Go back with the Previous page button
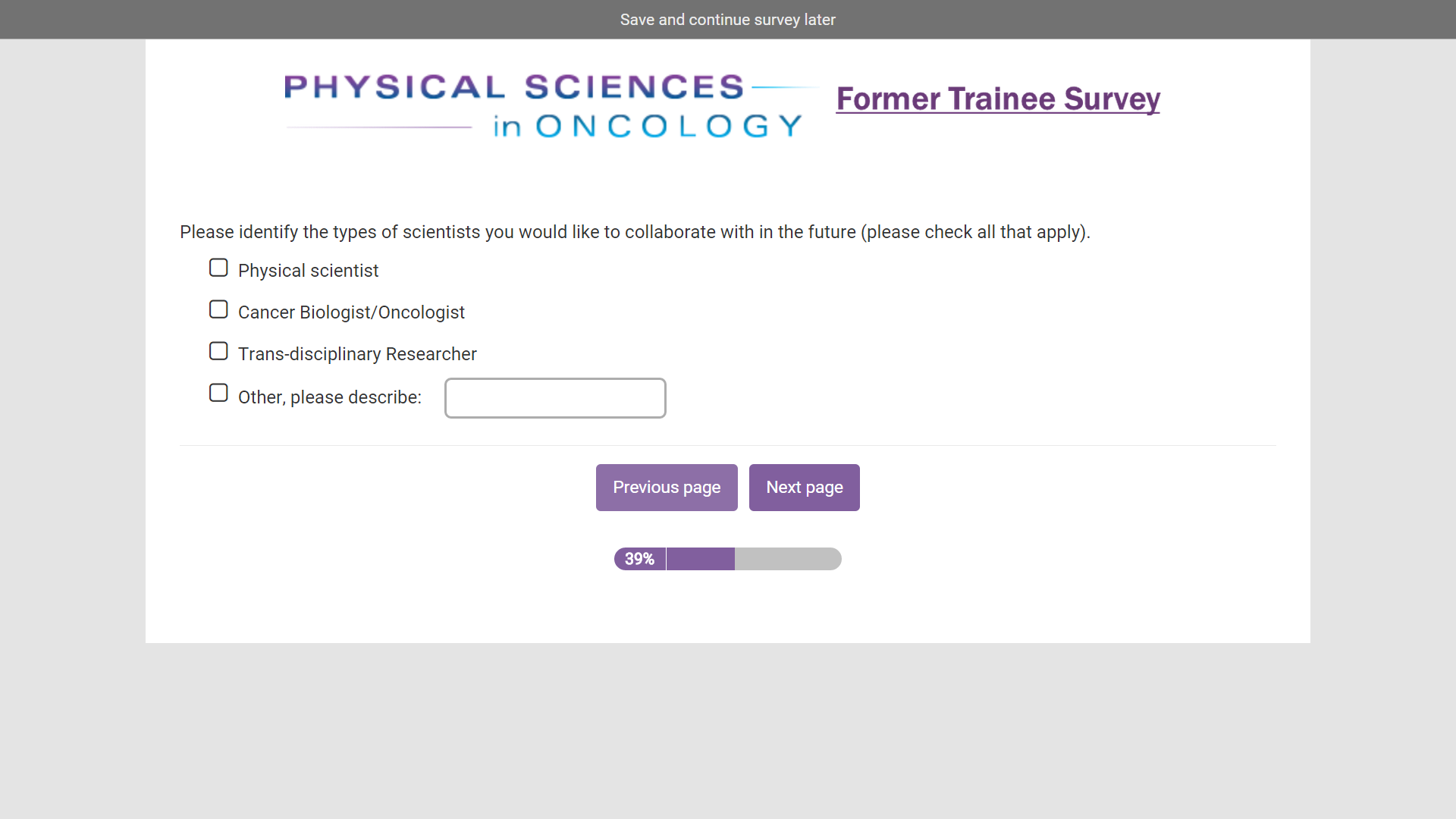Screen dimensions: 1456x819 pos(667,488)
